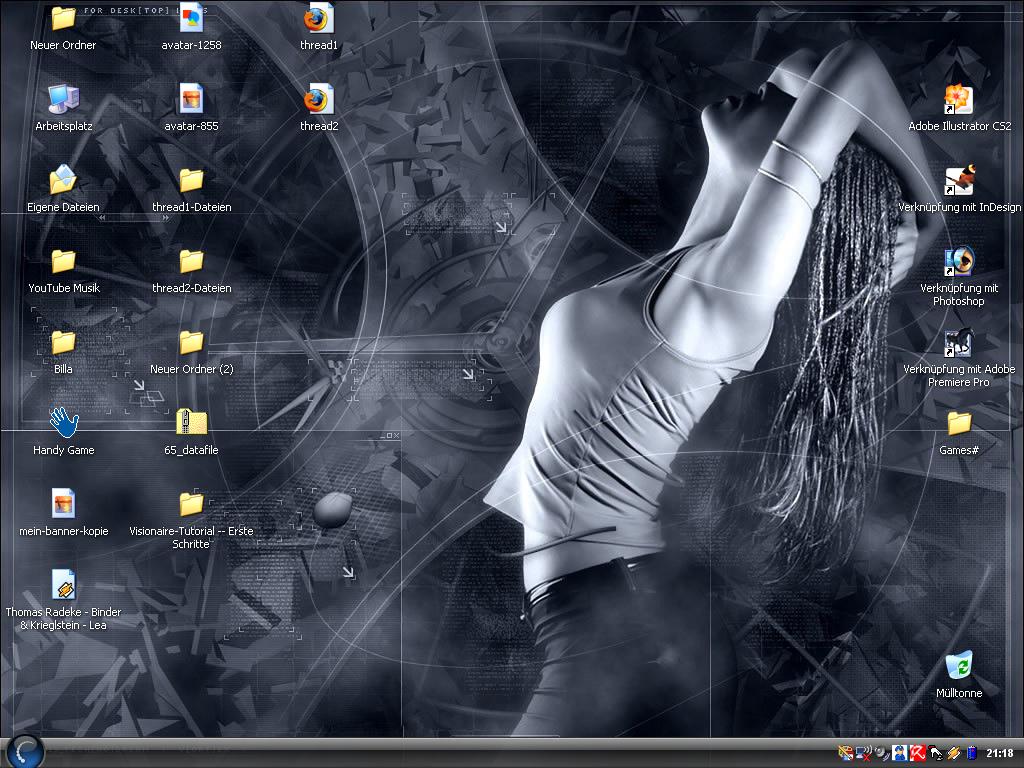Click the round blue Start button
This screenshot has height=768, width=1024.
(24, 751)
